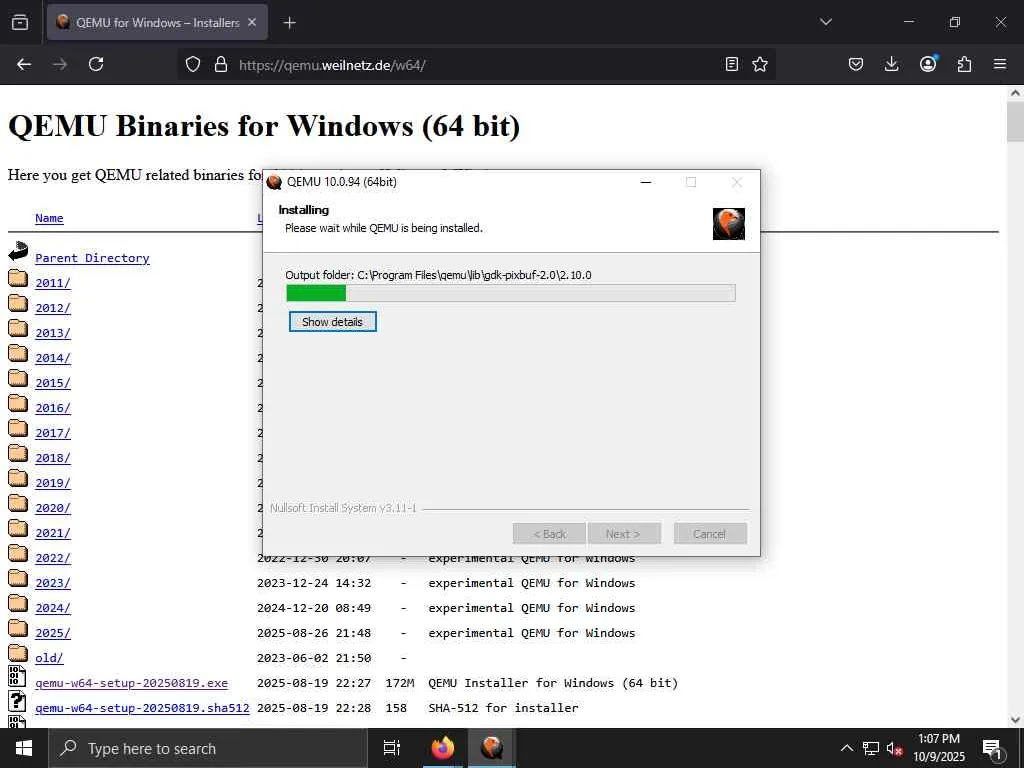1024x768 pixels.
Task: Select the QEMU for Windows – Installers tab
Action: (x=157, y=22)
